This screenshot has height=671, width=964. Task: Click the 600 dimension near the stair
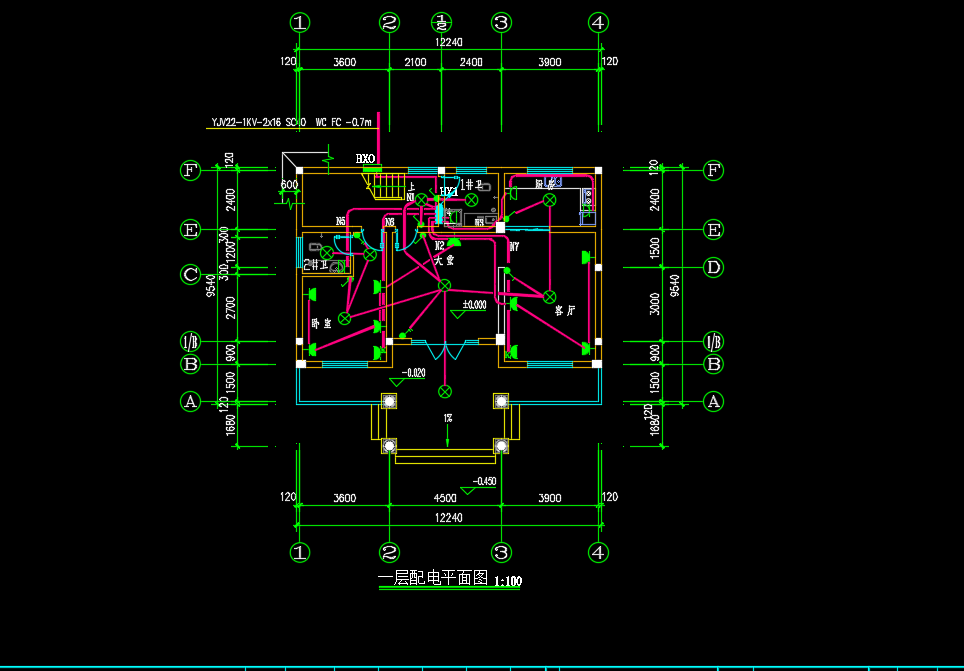[290, 185]
